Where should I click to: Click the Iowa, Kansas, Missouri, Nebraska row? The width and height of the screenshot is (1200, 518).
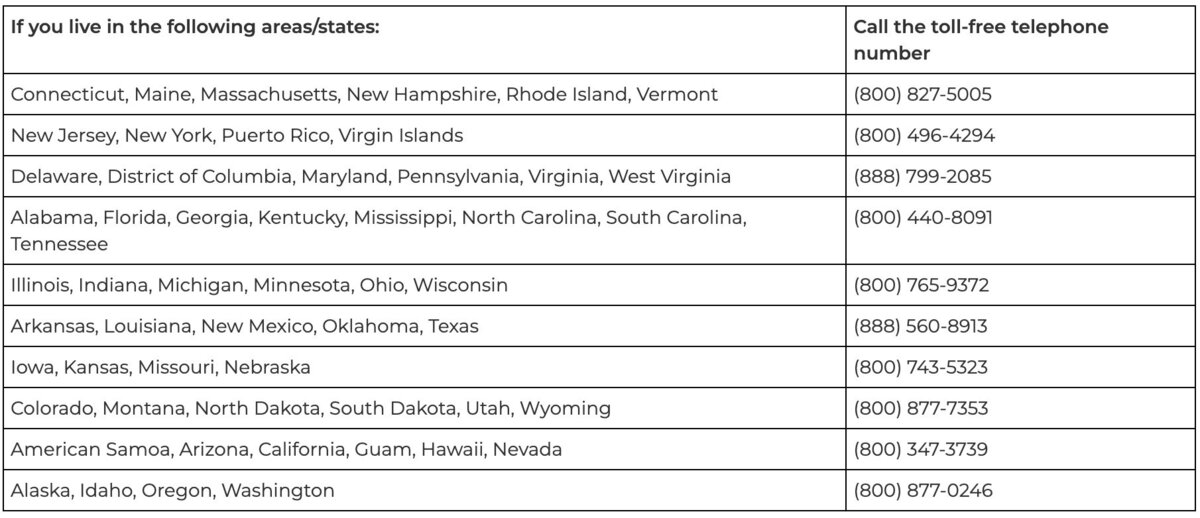click(x=599, y=367)
